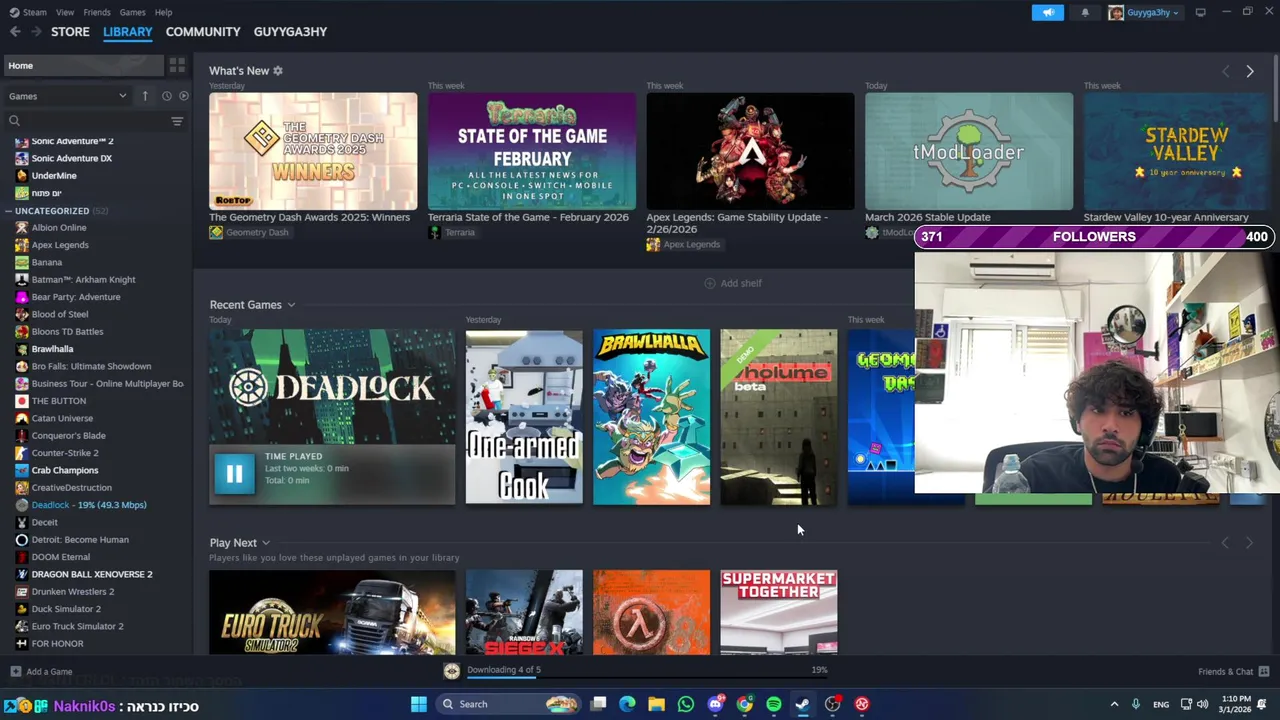1280x720 pixels.
Task: Toggle the ready-to-play filter icon
Action: pyautogui.click(x=183, y=96)
